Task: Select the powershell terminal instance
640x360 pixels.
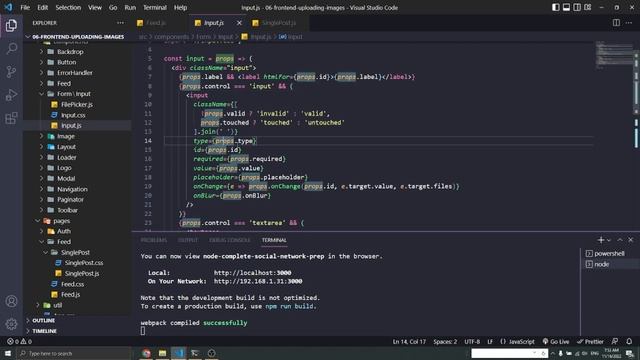Action: (610, 253)
